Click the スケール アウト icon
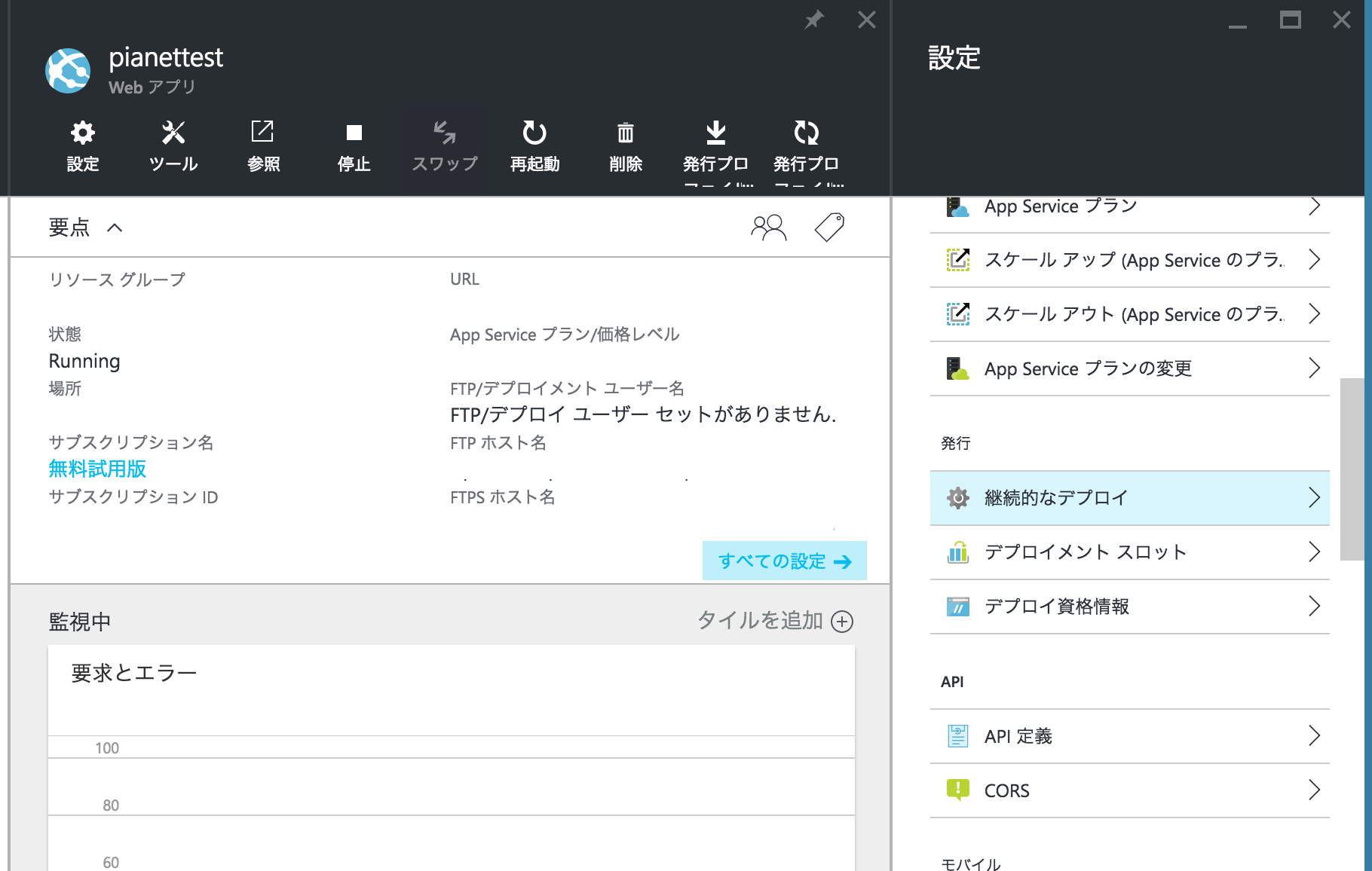 (958, 314)
